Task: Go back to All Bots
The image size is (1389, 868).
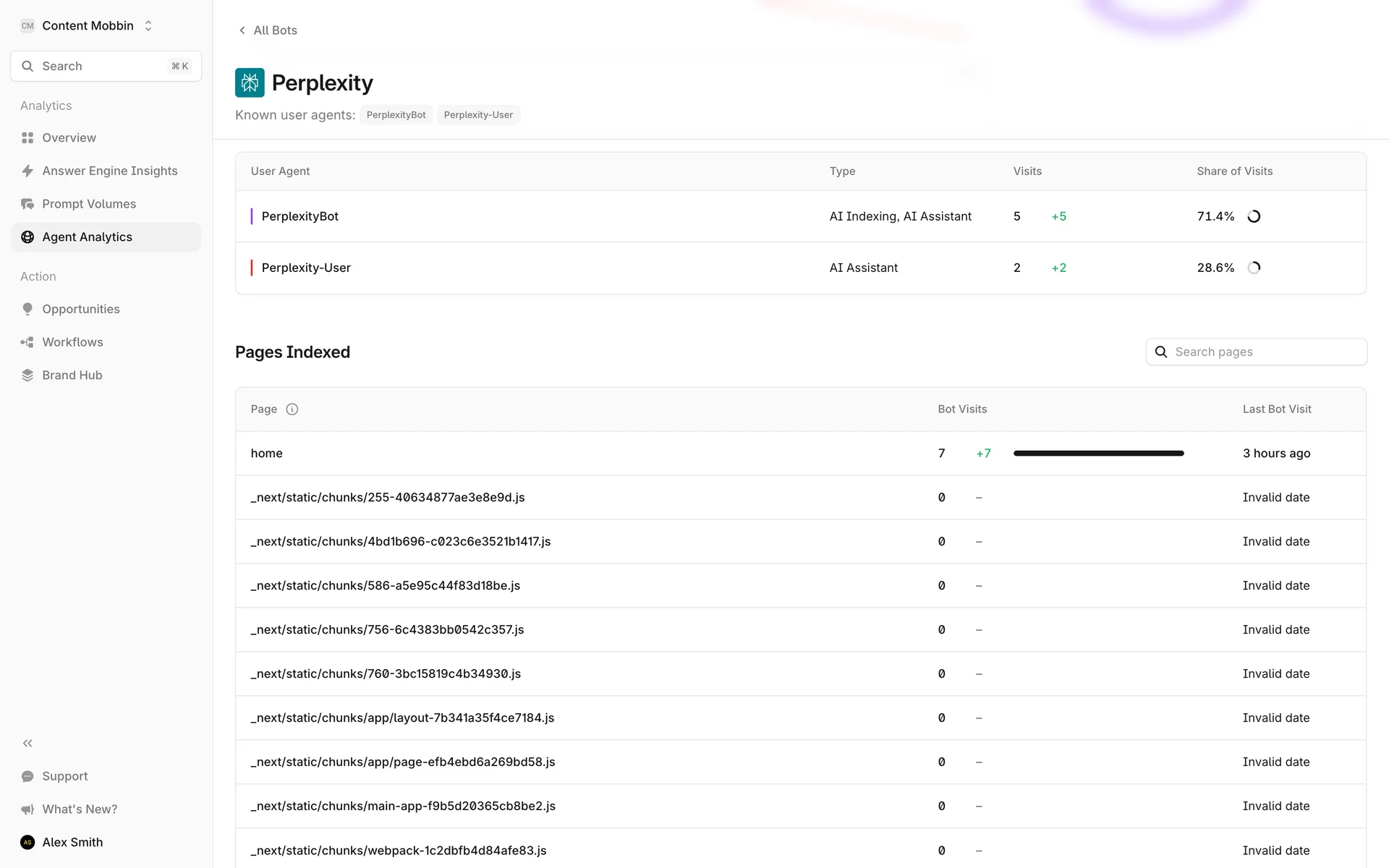Action: point(268,30)
